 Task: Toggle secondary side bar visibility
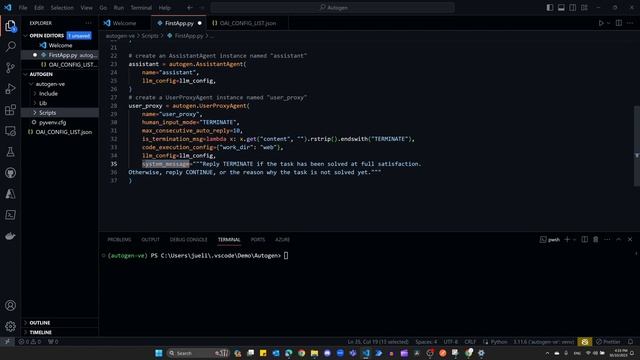573,7
